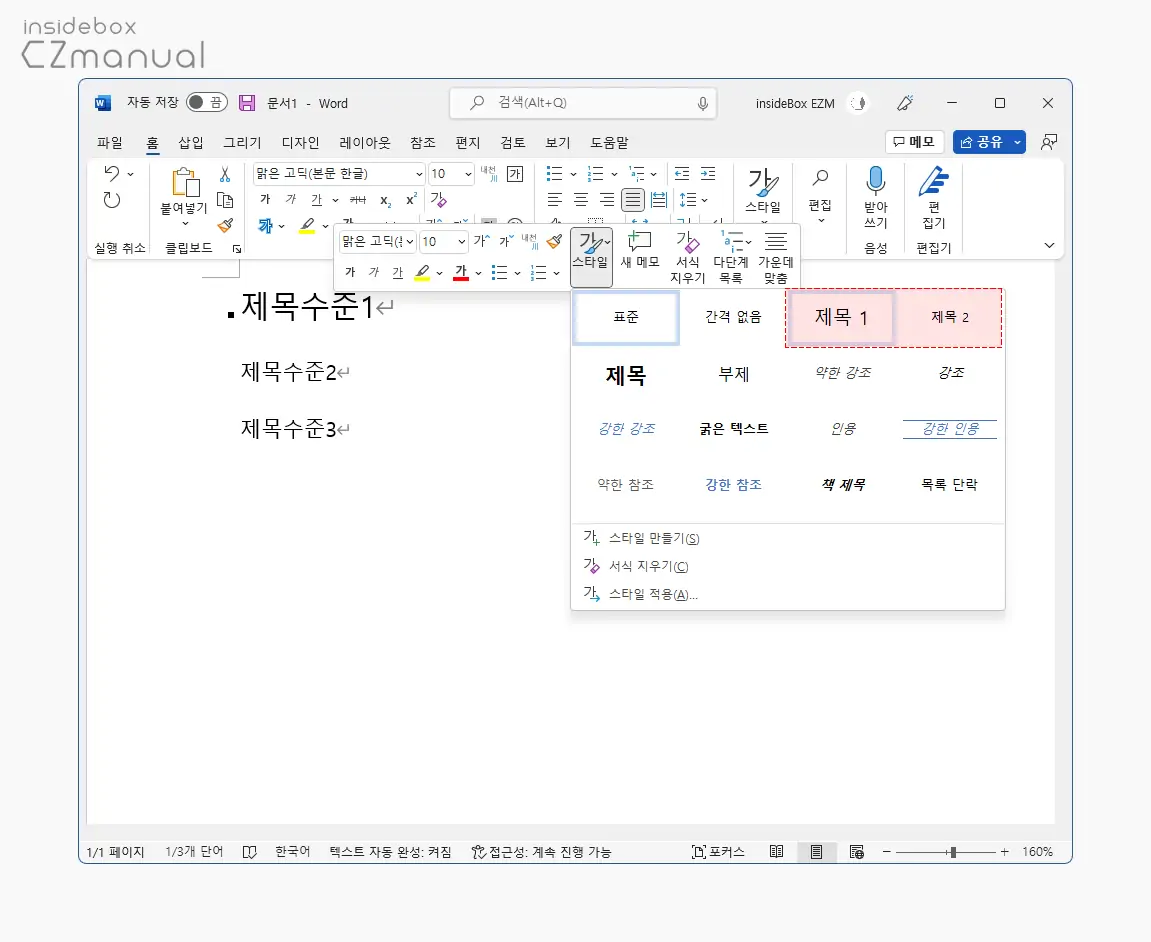This screenshot has height=942, width=1151.
Task: Click the 160% zoom level
Action: [1037, 852]
